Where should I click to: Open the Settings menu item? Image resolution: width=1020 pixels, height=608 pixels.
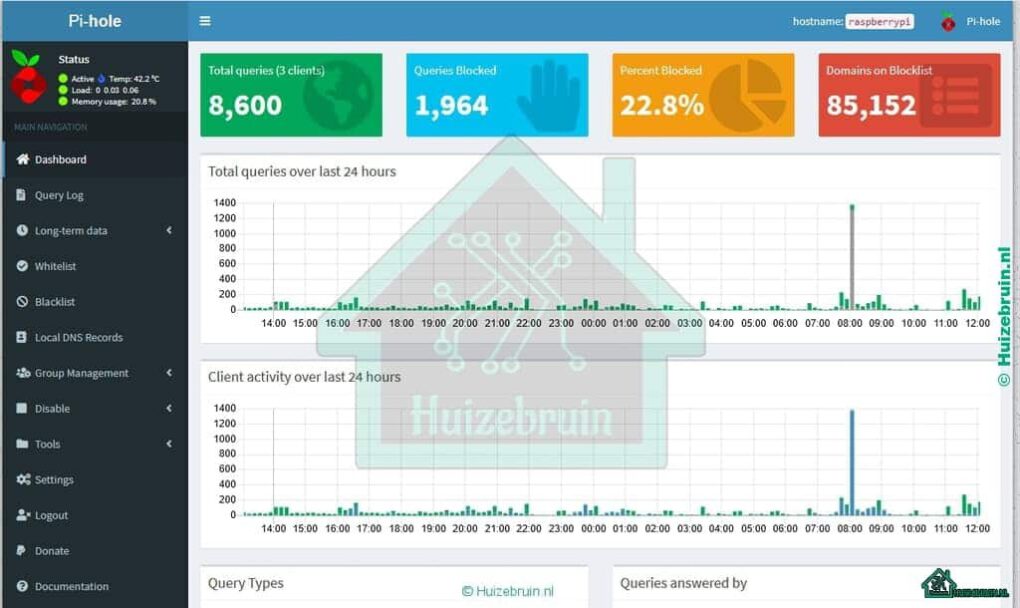[95, 479]
